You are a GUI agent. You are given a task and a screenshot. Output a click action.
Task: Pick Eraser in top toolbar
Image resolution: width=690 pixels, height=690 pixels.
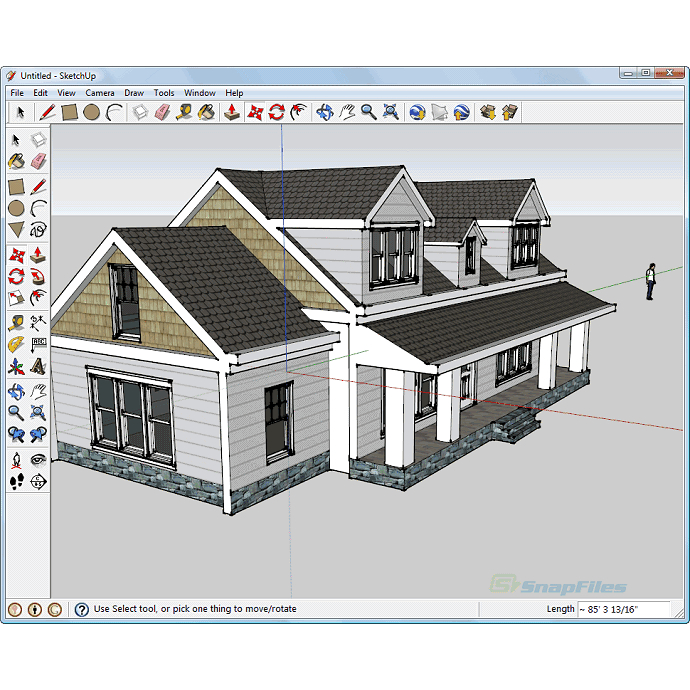point(162,112)
